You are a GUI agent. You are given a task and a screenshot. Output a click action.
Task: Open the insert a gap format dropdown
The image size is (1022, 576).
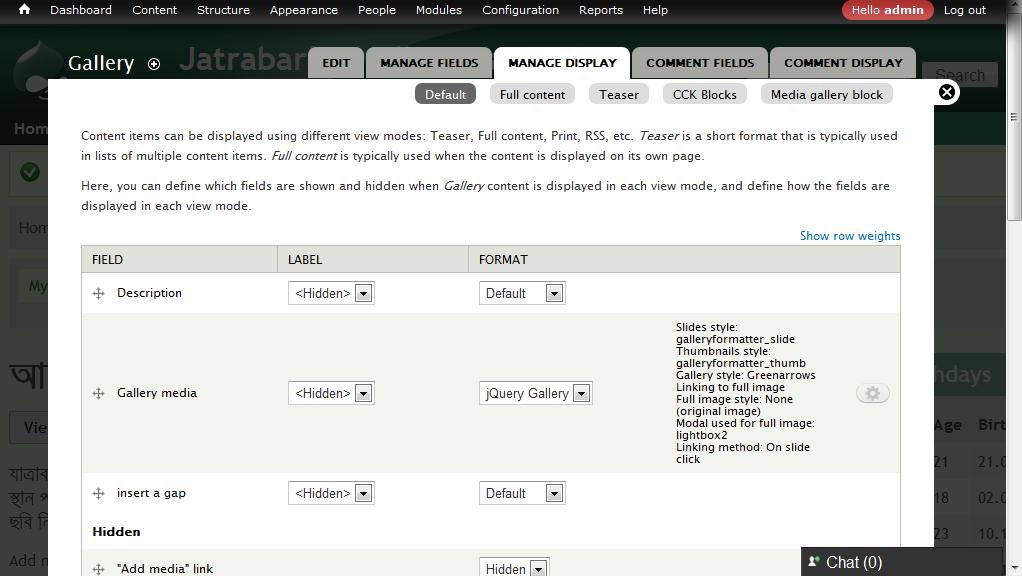tap(522, 493)
